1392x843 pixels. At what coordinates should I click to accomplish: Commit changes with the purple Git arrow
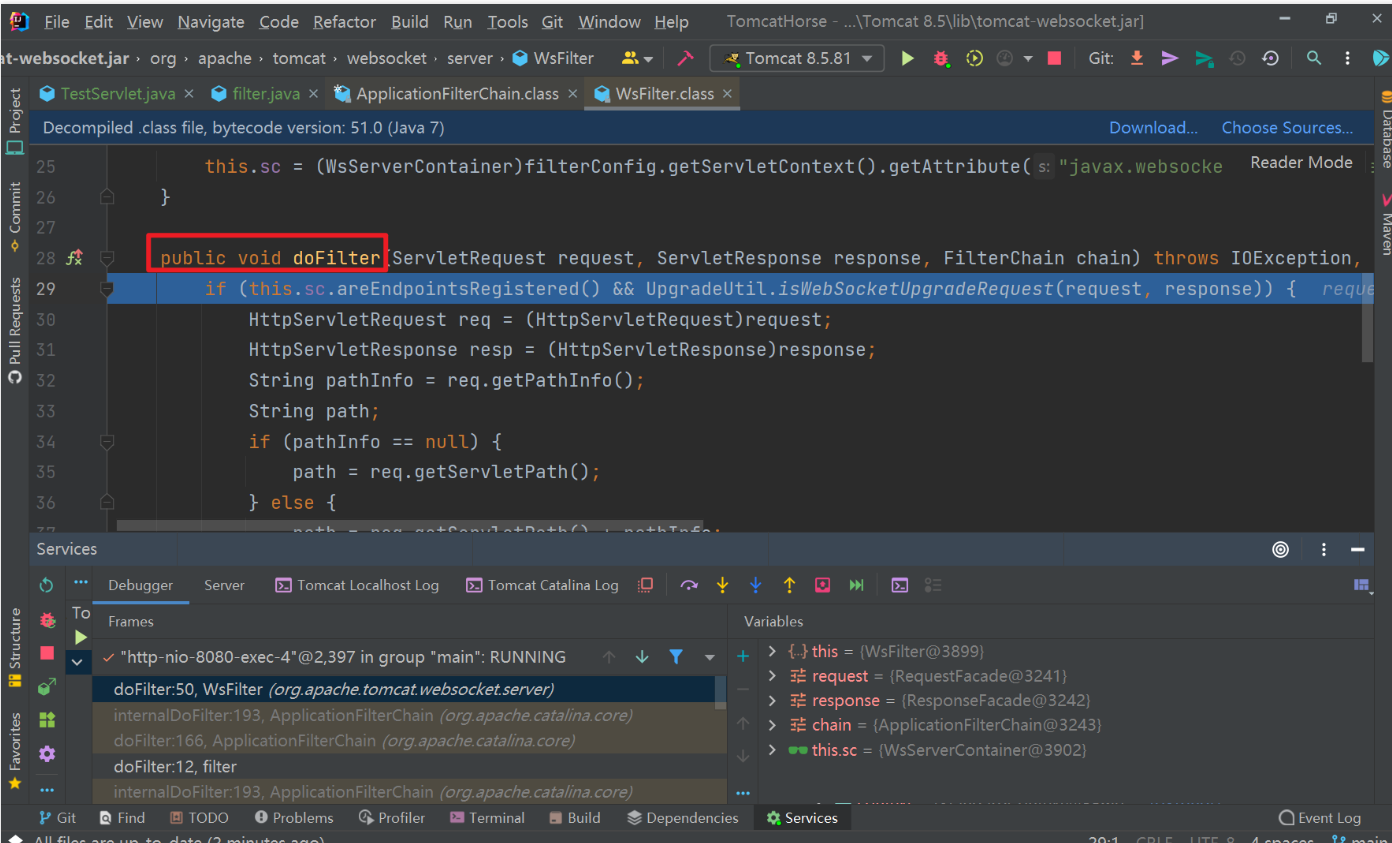1170,58
